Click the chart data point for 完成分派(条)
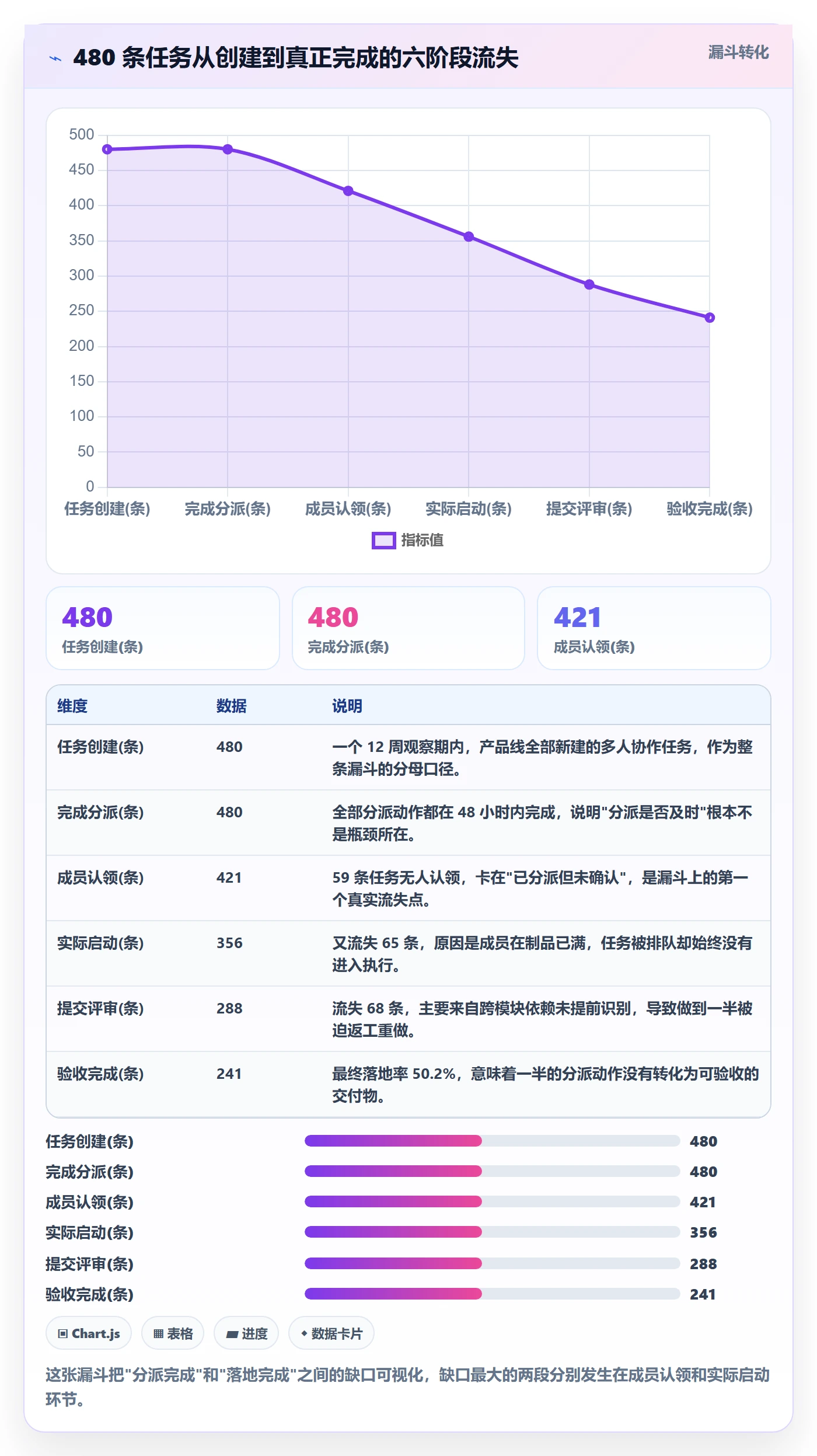 click(228, 149)
